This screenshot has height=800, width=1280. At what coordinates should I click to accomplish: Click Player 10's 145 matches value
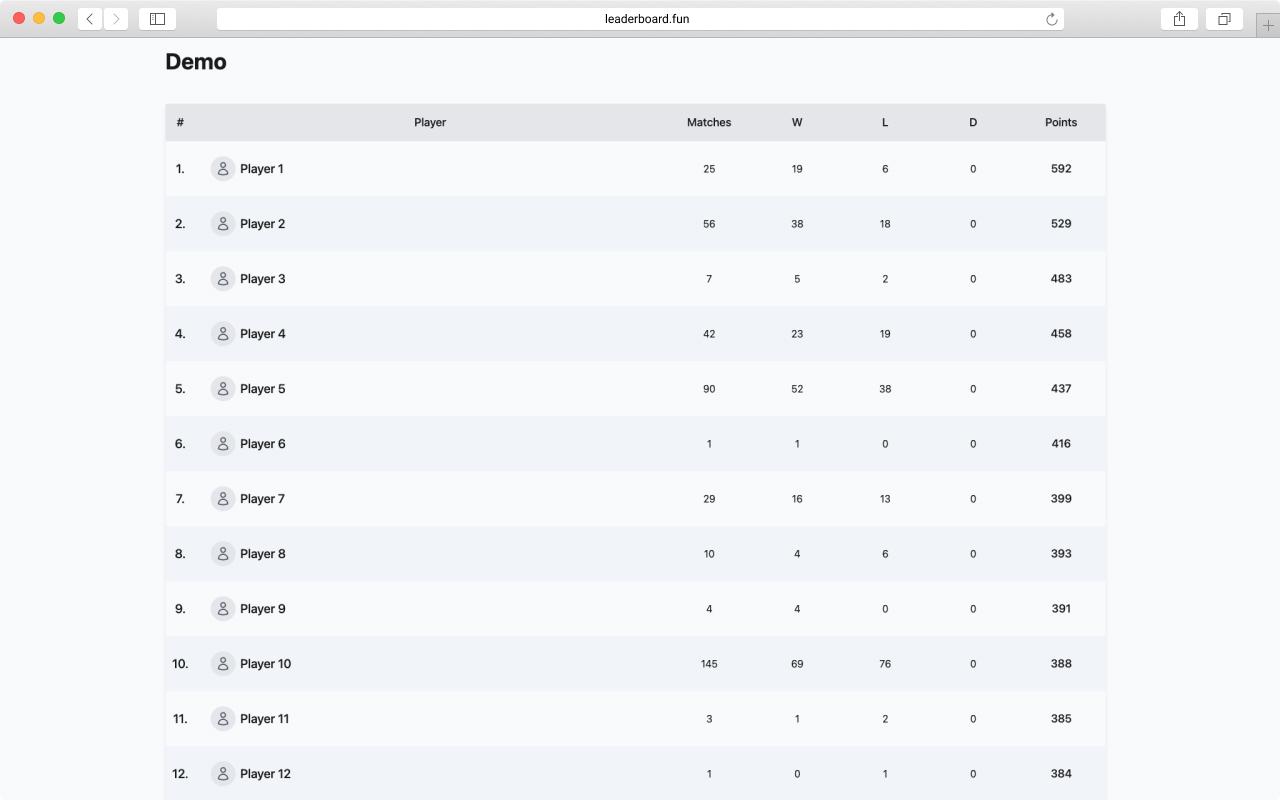(709, 664)
